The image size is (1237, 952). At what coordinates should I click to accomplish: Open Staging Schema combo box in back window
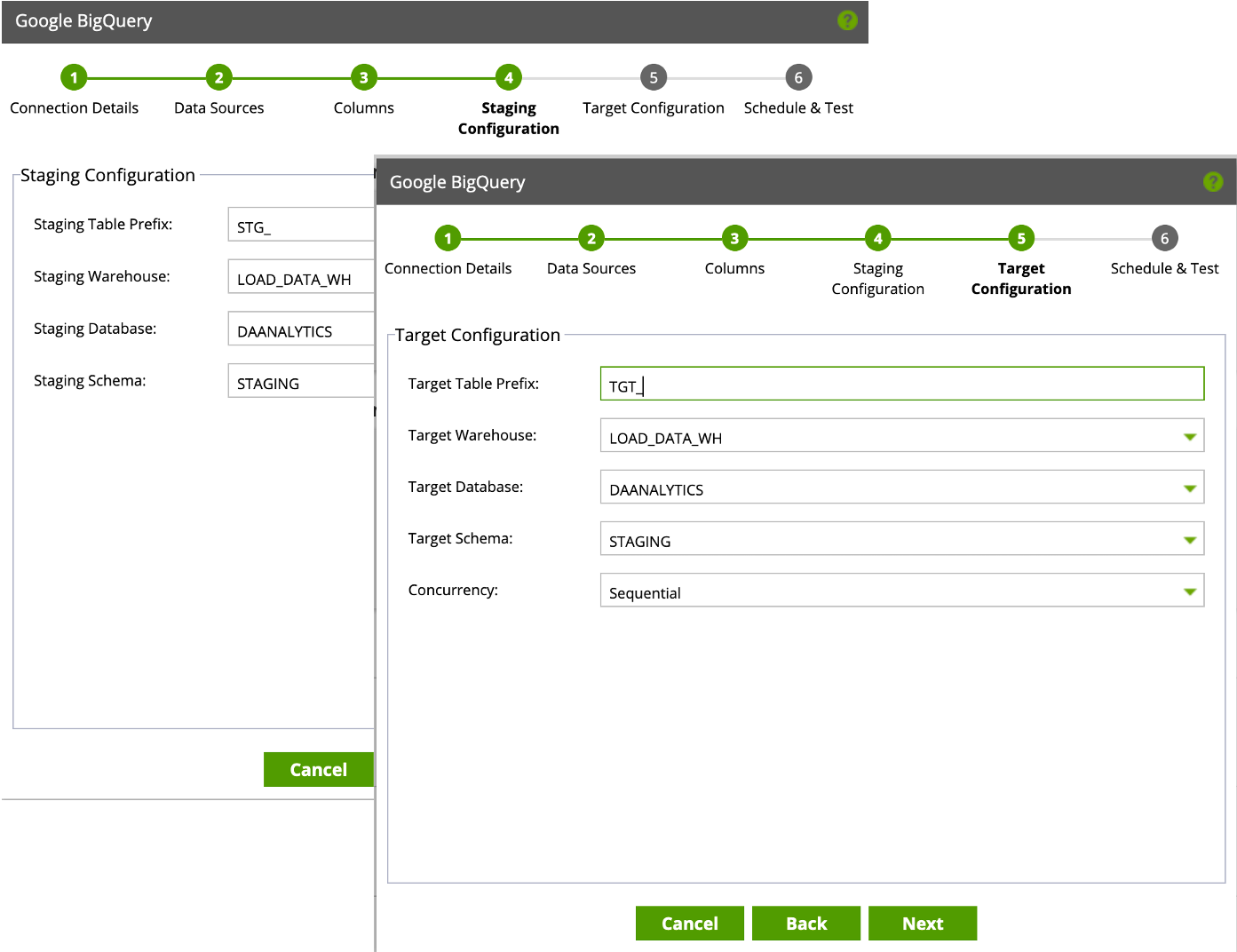click(301, 381)
